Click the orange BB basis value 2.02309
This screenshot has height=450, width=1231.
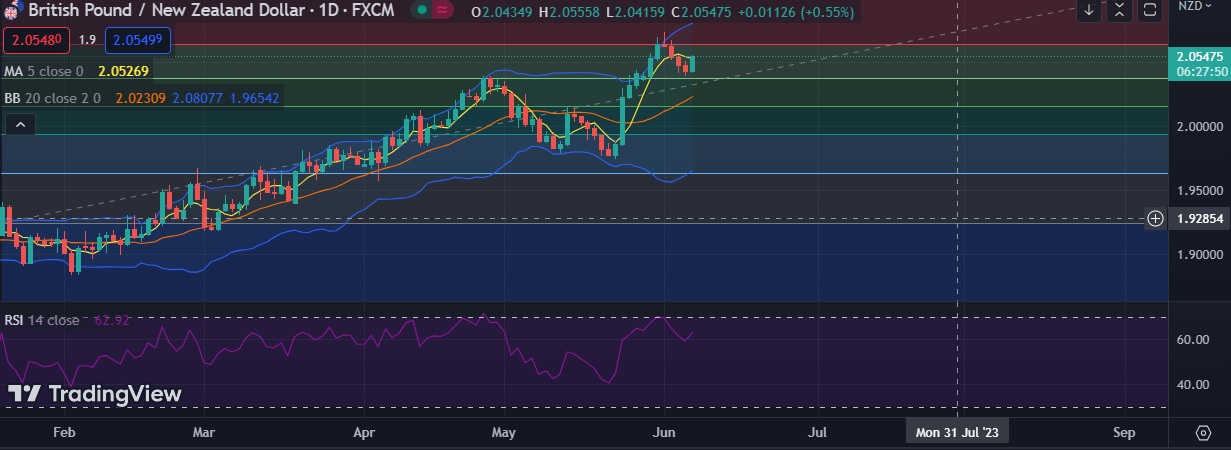pyautogui.click(x=142, y=98)
